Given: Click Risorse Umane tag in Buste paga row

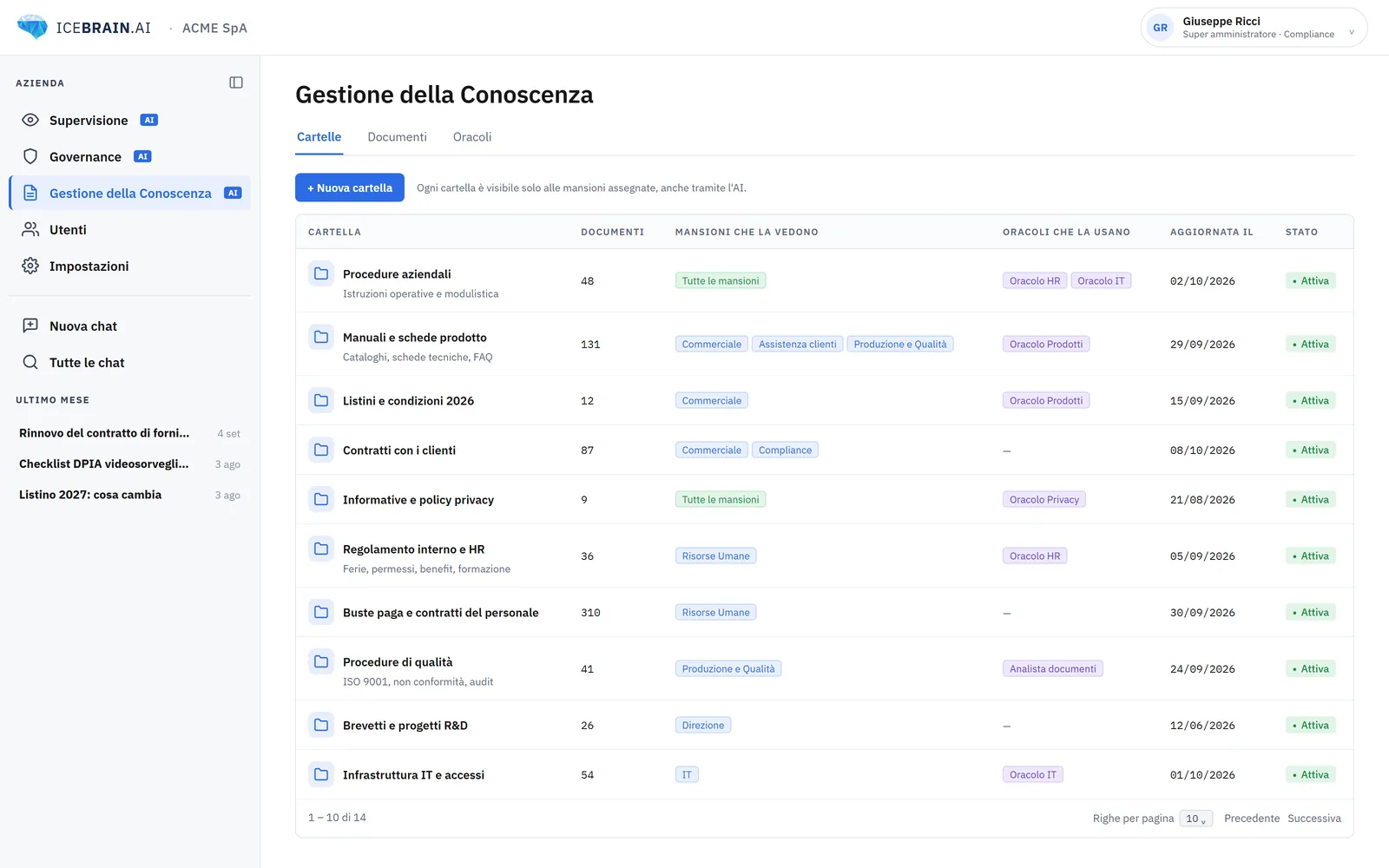Looking at the screenshot, I should tap(716, 612).
